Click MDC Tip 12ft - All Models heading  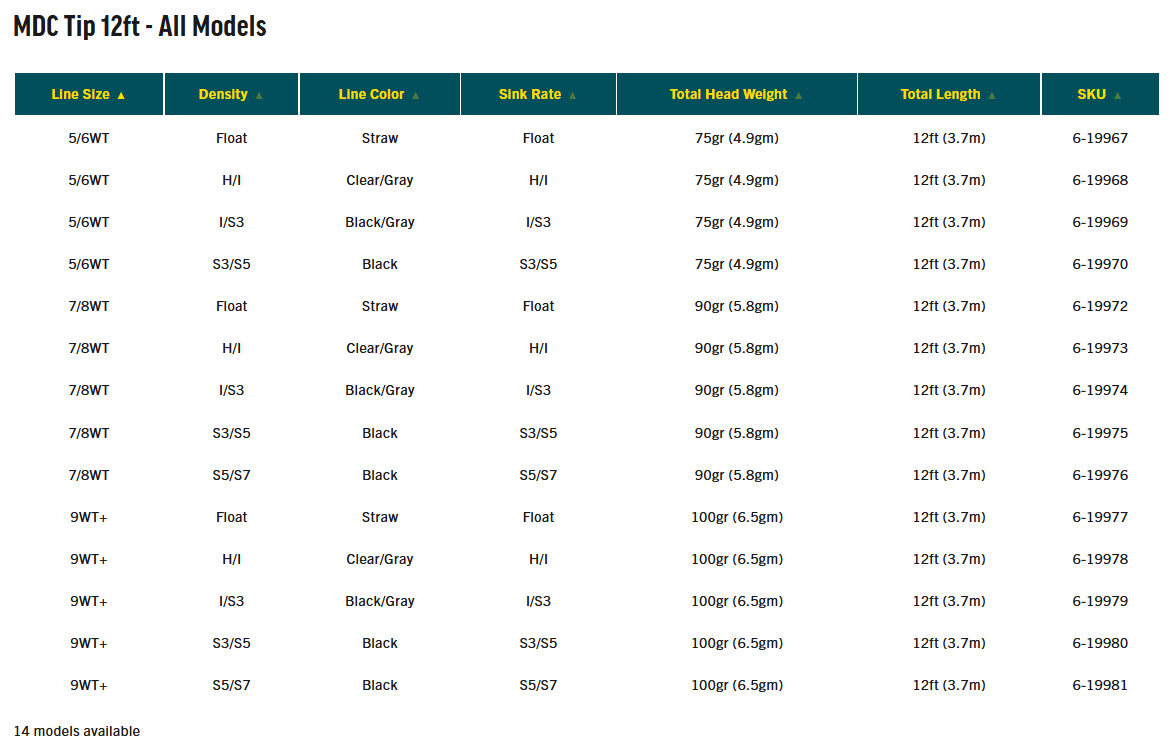click(140, 26)
